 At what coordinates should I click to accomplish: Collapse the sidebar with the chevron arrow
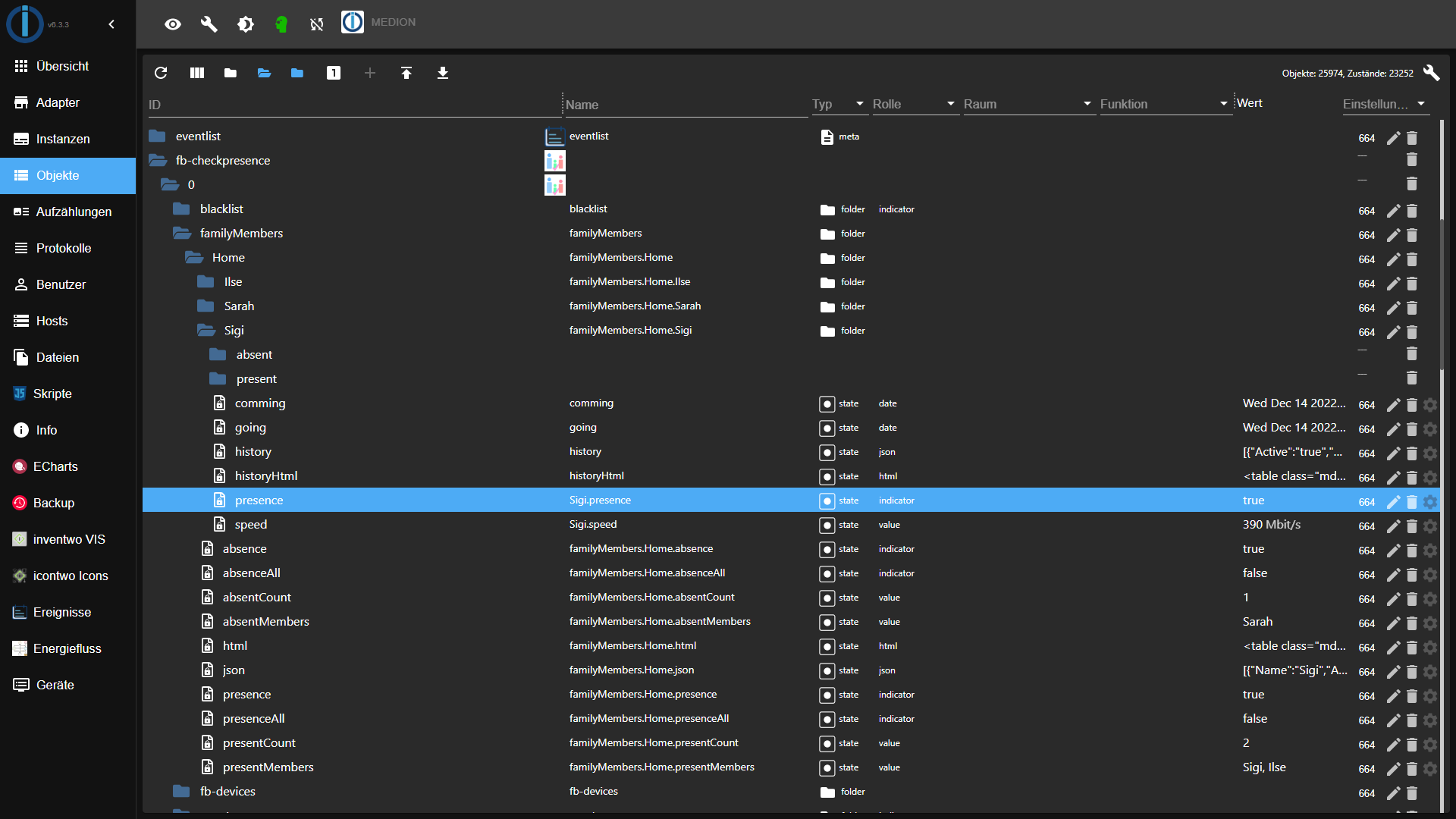pyautogui.click(x=111, y=24)
